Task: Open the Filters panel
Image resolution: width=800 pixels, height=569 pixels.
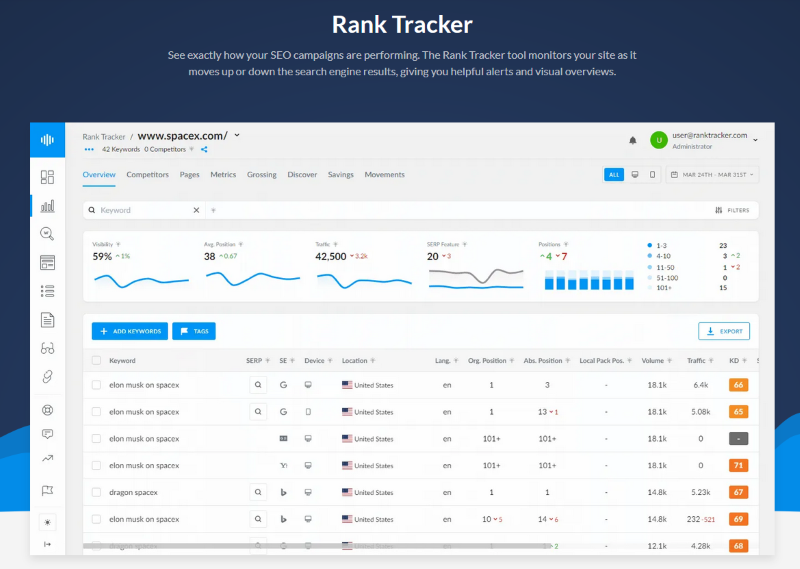Action: click(x=732, y=210)
